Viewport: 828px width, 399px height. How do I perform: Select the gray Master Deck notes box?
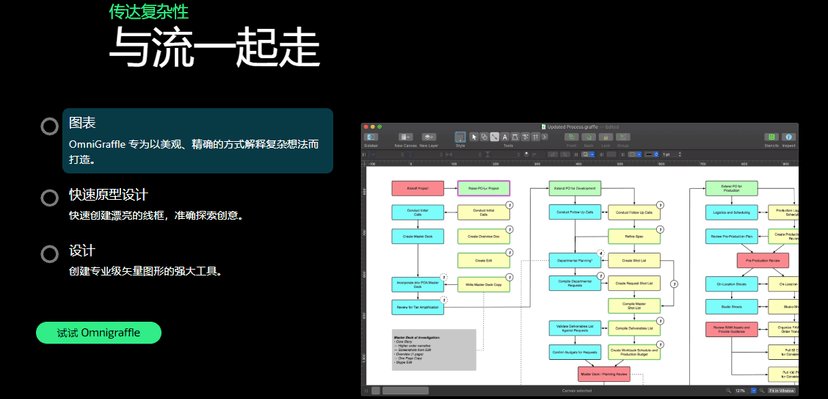434,350
